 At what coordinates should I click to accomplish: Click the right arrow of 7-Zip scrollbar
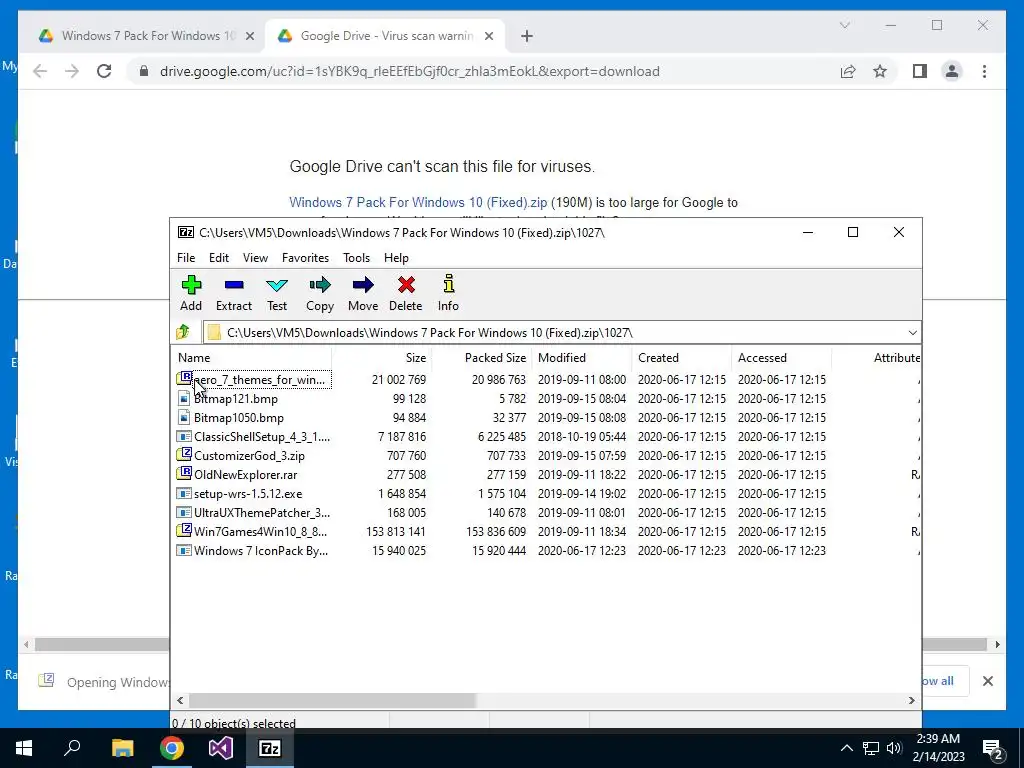click(912, 700)
